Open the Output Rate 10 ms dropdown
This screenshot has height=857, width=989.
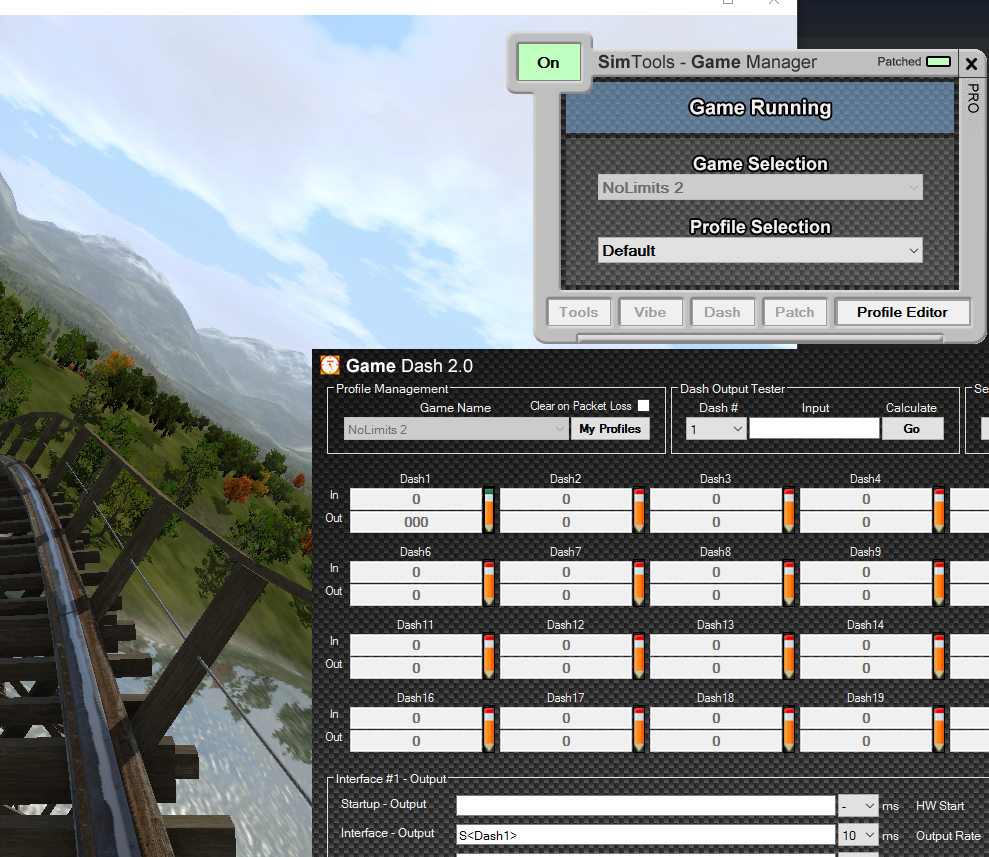point(858,835)
